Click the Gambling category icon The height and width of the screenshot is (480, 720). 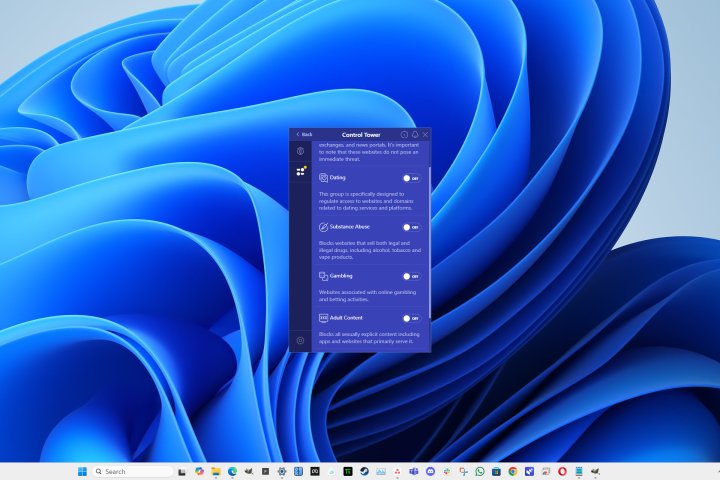click(324, 276)
